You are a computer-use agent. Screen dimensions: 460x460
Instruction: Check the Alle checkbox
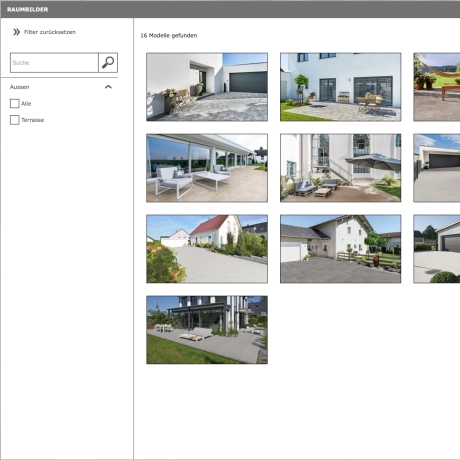pyautogui.click(x=15, y=104)
